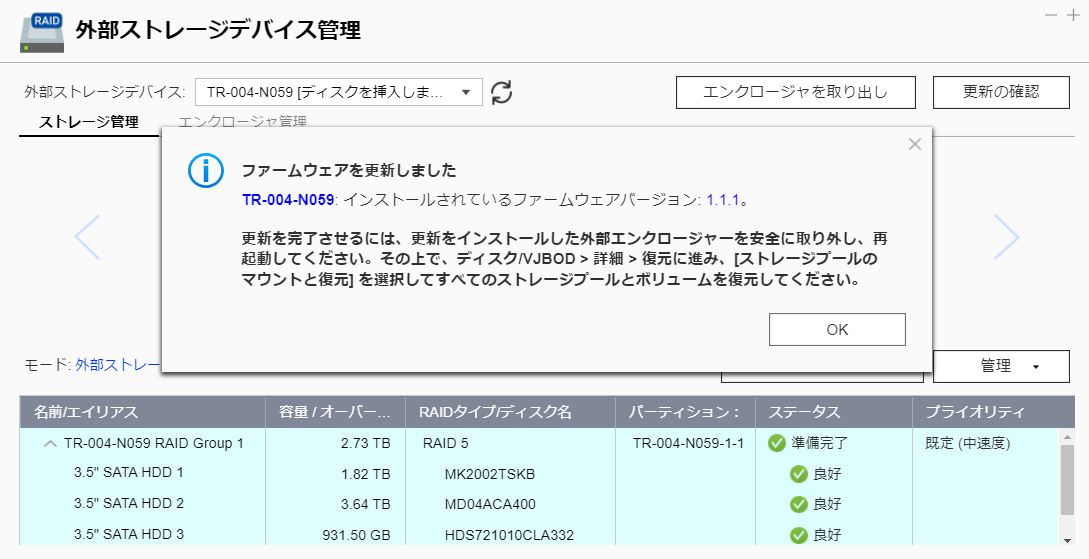Click パーティション column header
This screenshot has height=559, width=1089.
(x=685, y=412)
